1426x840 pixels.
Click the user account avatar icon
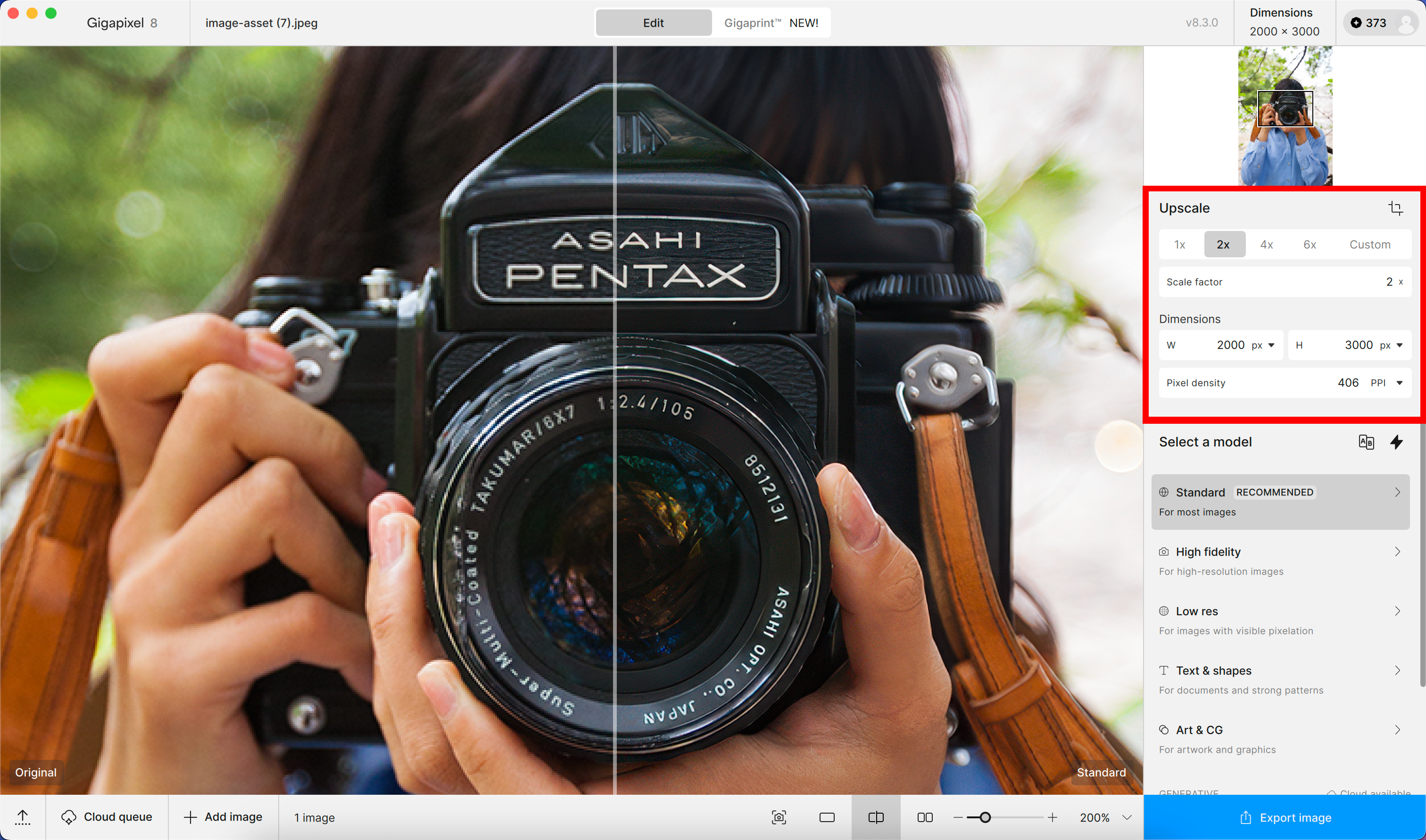[1406, 23]
